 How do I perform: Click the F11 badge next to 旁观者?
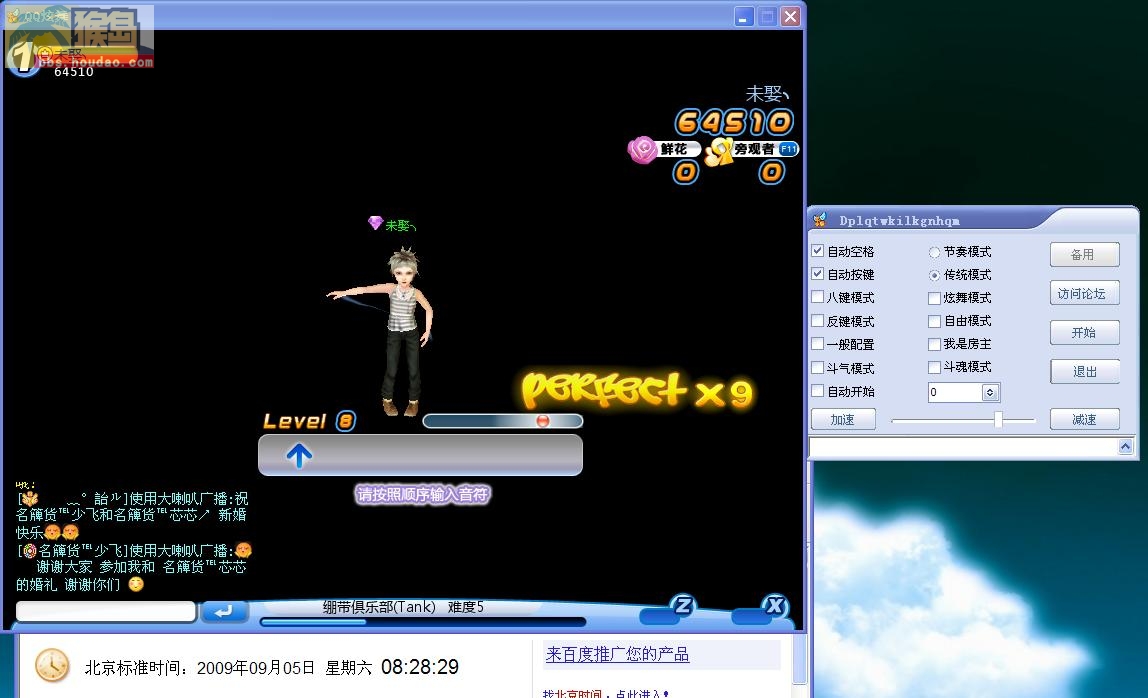pos(789,149)
